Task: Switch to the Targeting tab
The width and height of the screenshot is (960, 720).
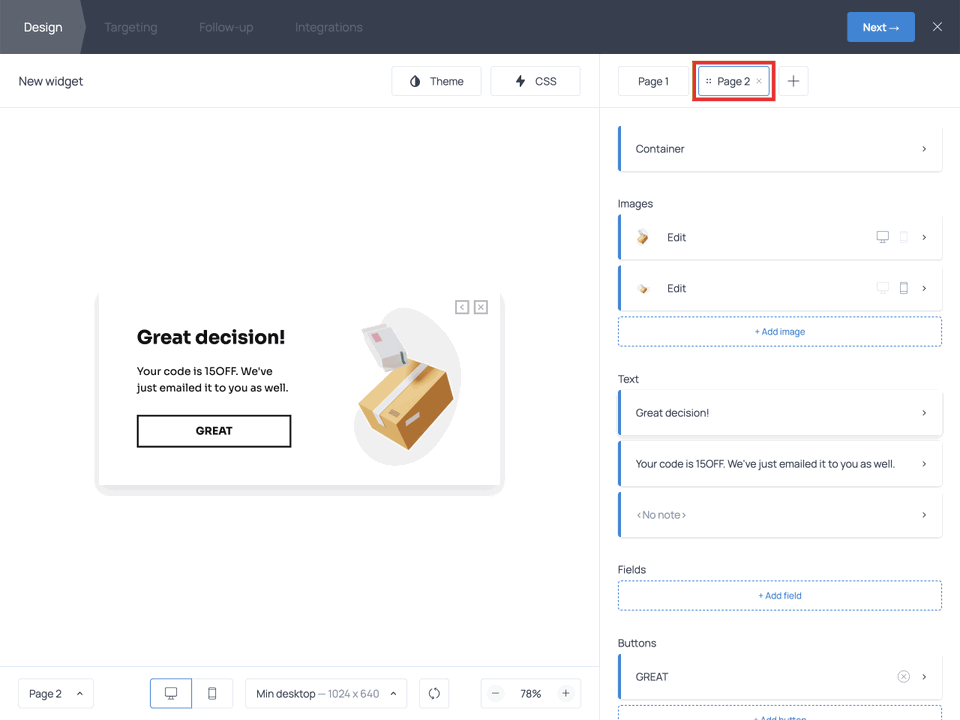Action: tap(130, 27)
